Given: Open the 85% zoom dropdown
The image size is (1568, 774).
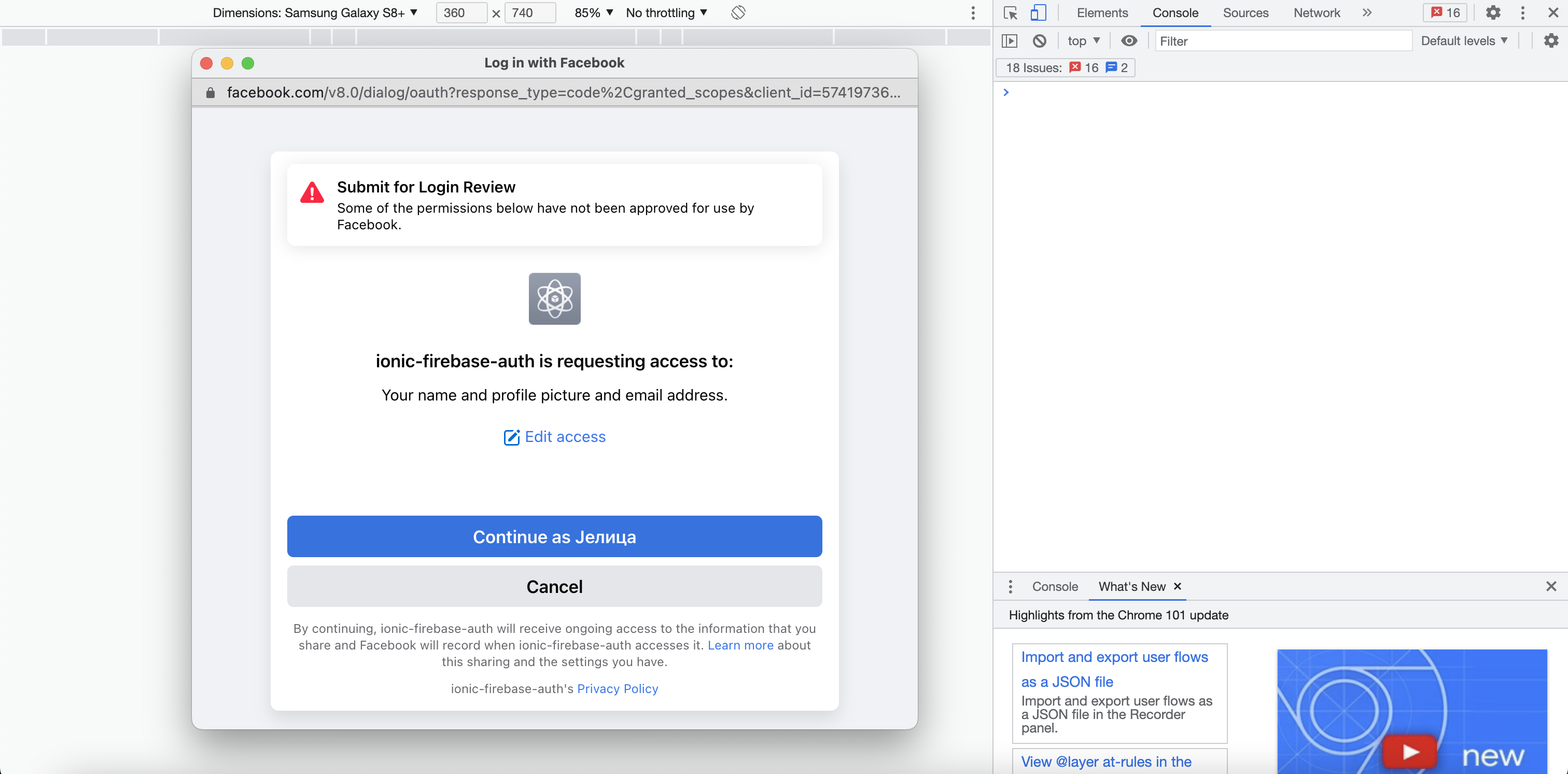Looking at the screenshot, I should (x=594, y=13).
